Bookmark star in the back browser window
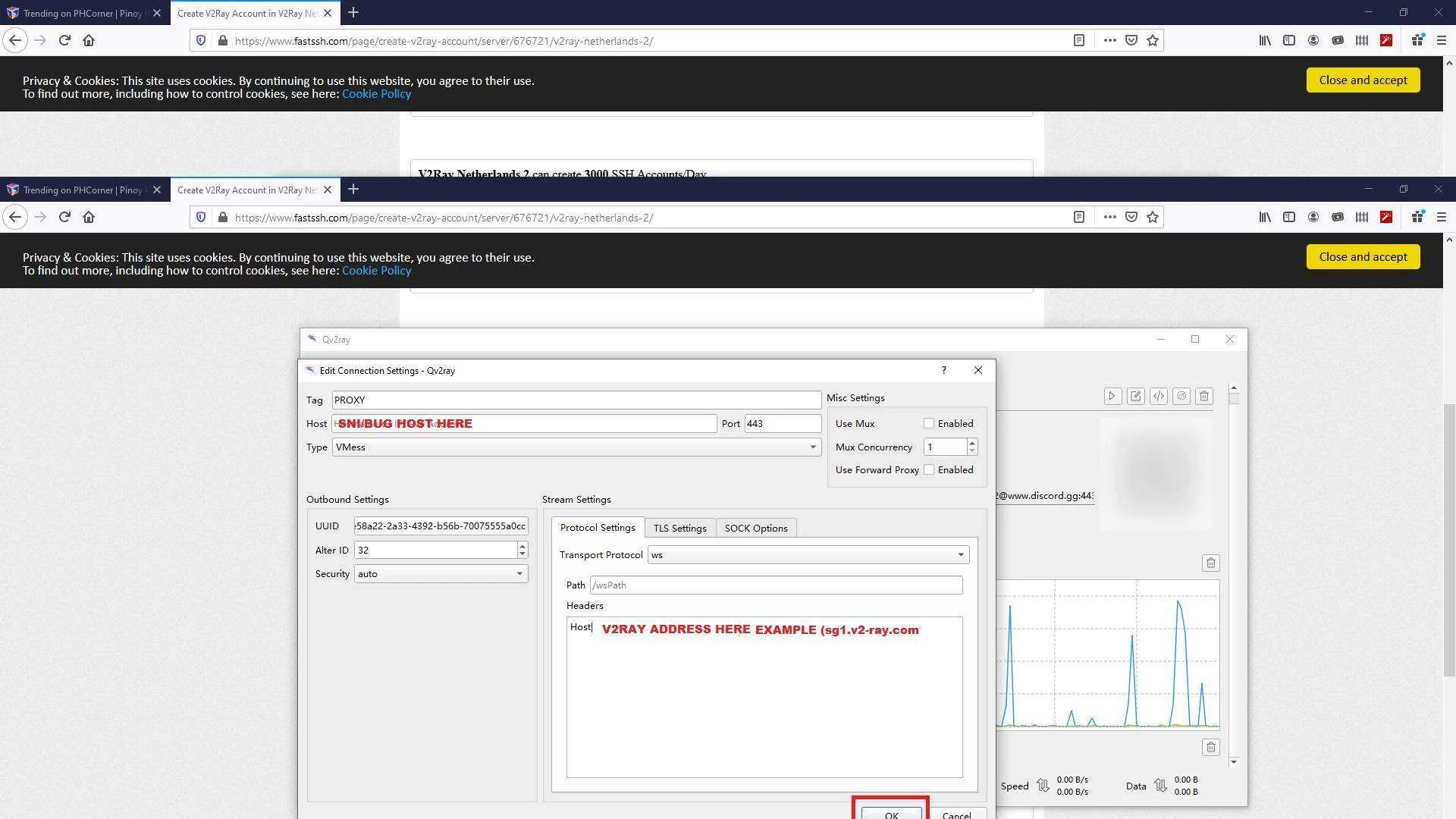This screenshot has height=819, width=1456. click(x=1153, y=41)
